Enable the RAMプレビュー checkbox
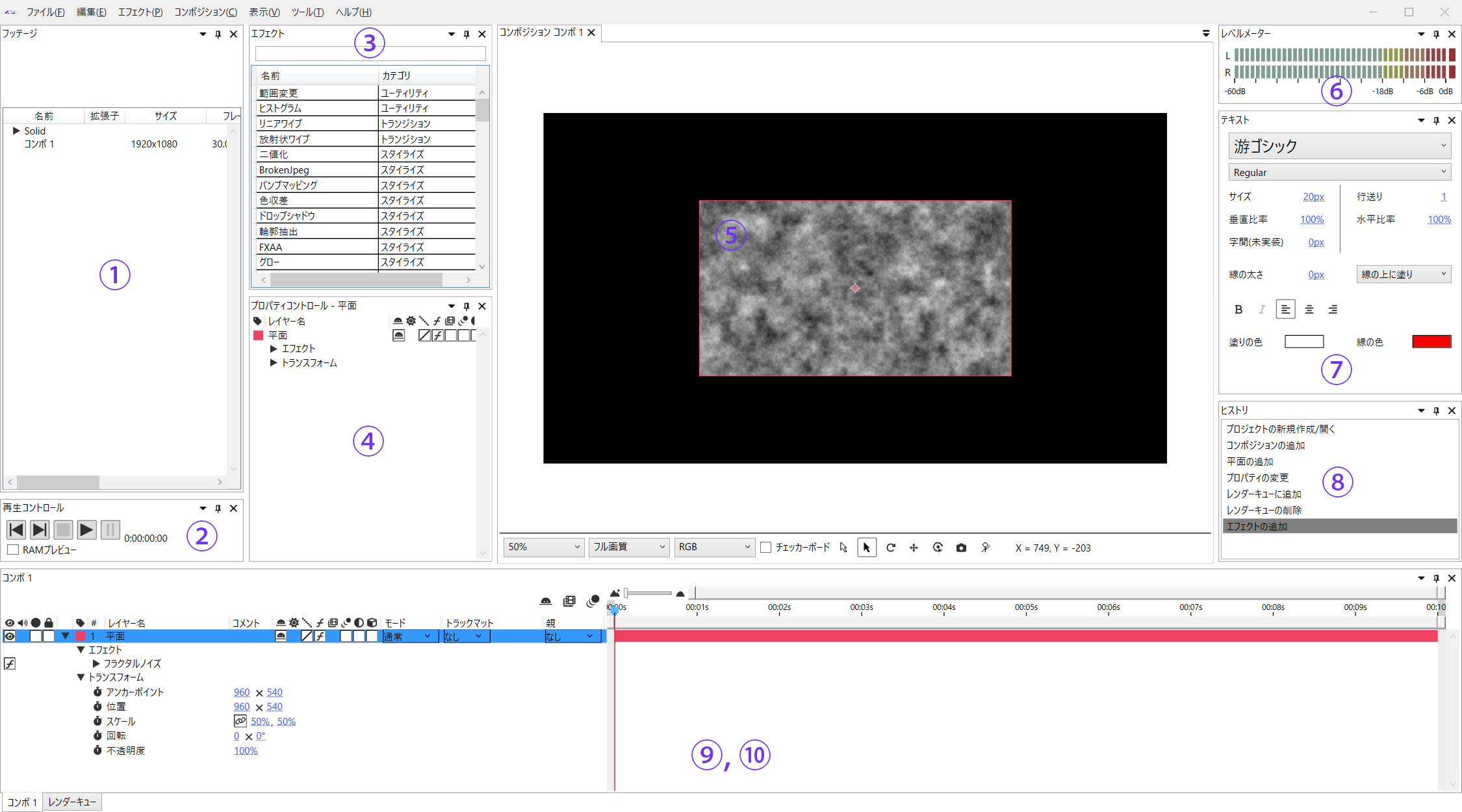Screen dimensions: 1462x812 [x=13, y=550]
